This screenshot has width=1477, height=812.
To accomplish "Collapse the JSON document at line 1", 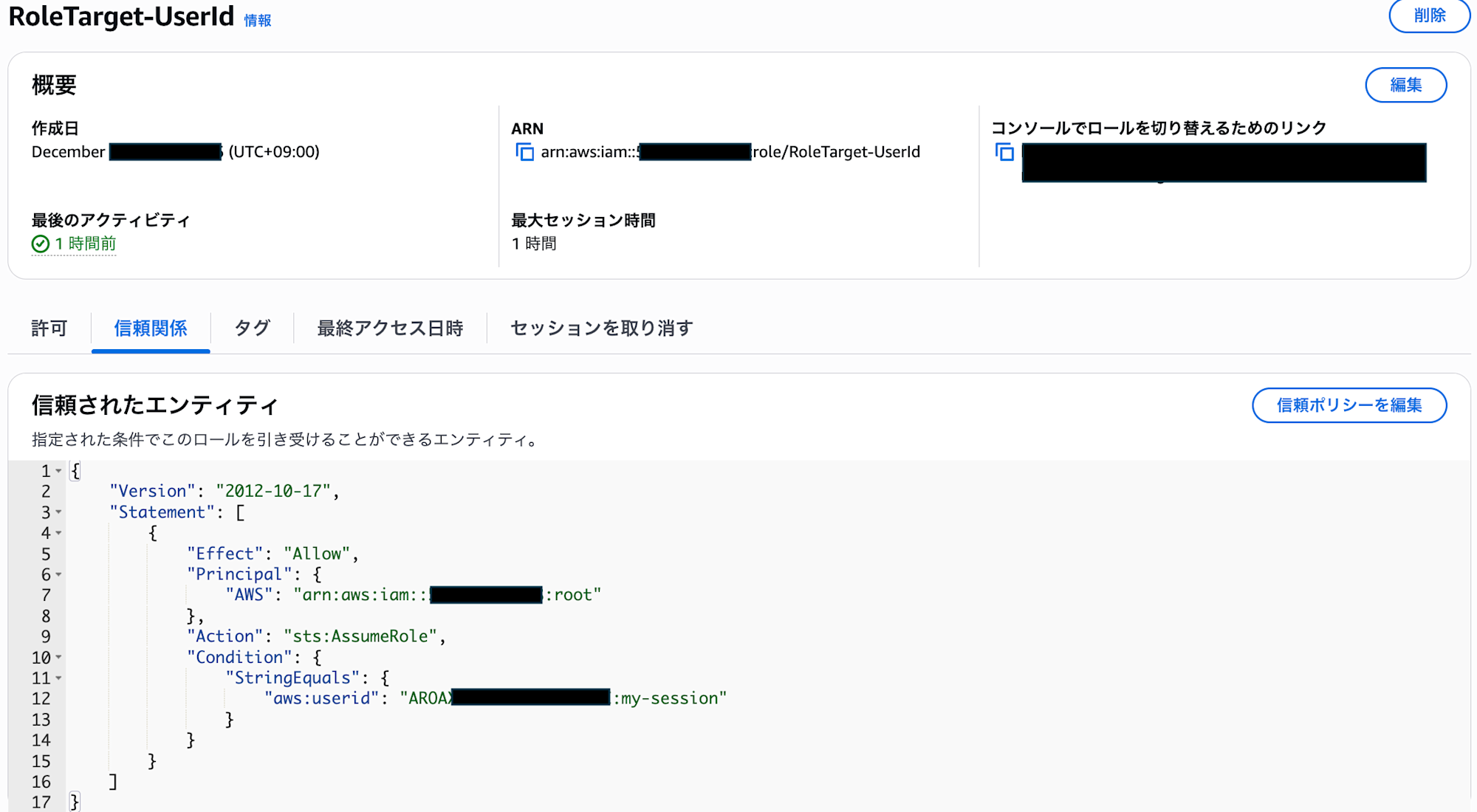I will tap(58, 471).
